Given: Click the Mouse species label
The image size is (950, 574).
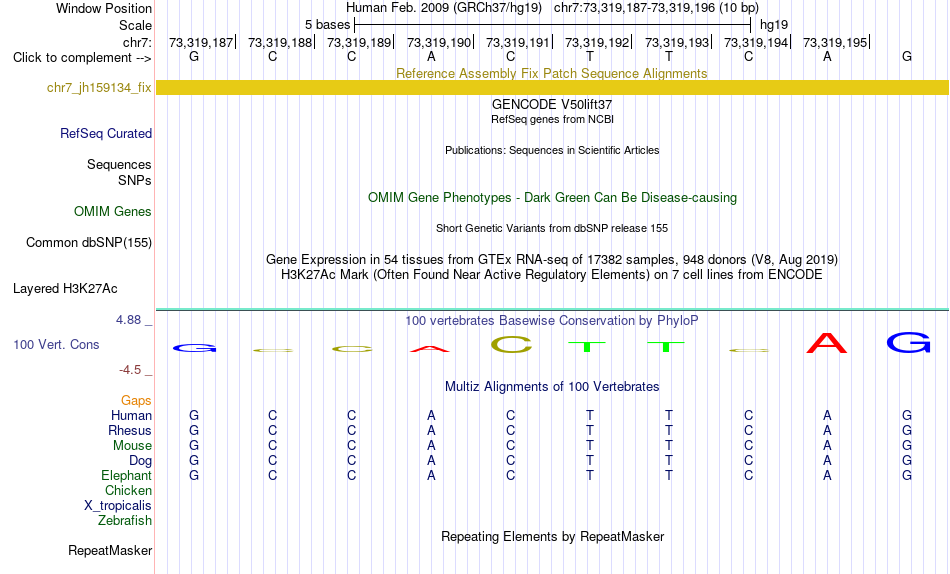Looking at the screenshot, I should pos(132,446).
